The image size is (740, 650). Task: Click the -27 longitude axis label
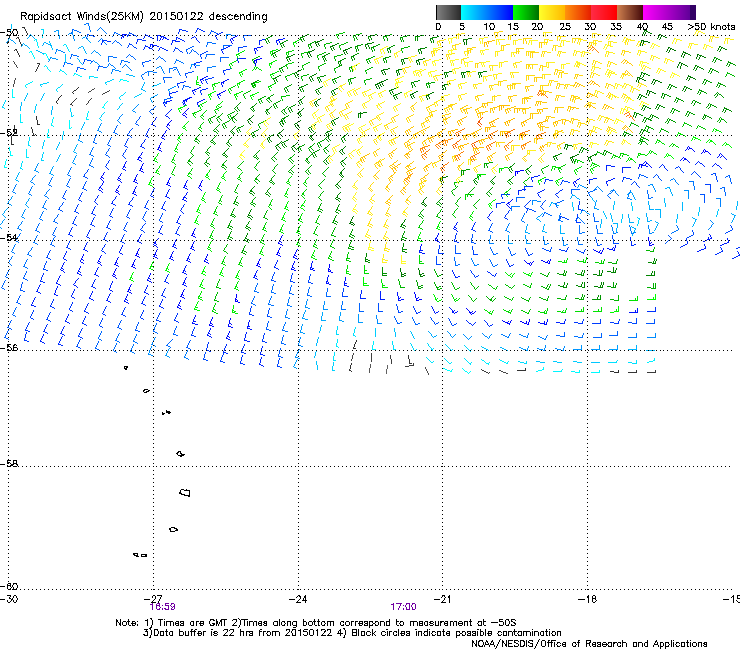click(153, 599)
